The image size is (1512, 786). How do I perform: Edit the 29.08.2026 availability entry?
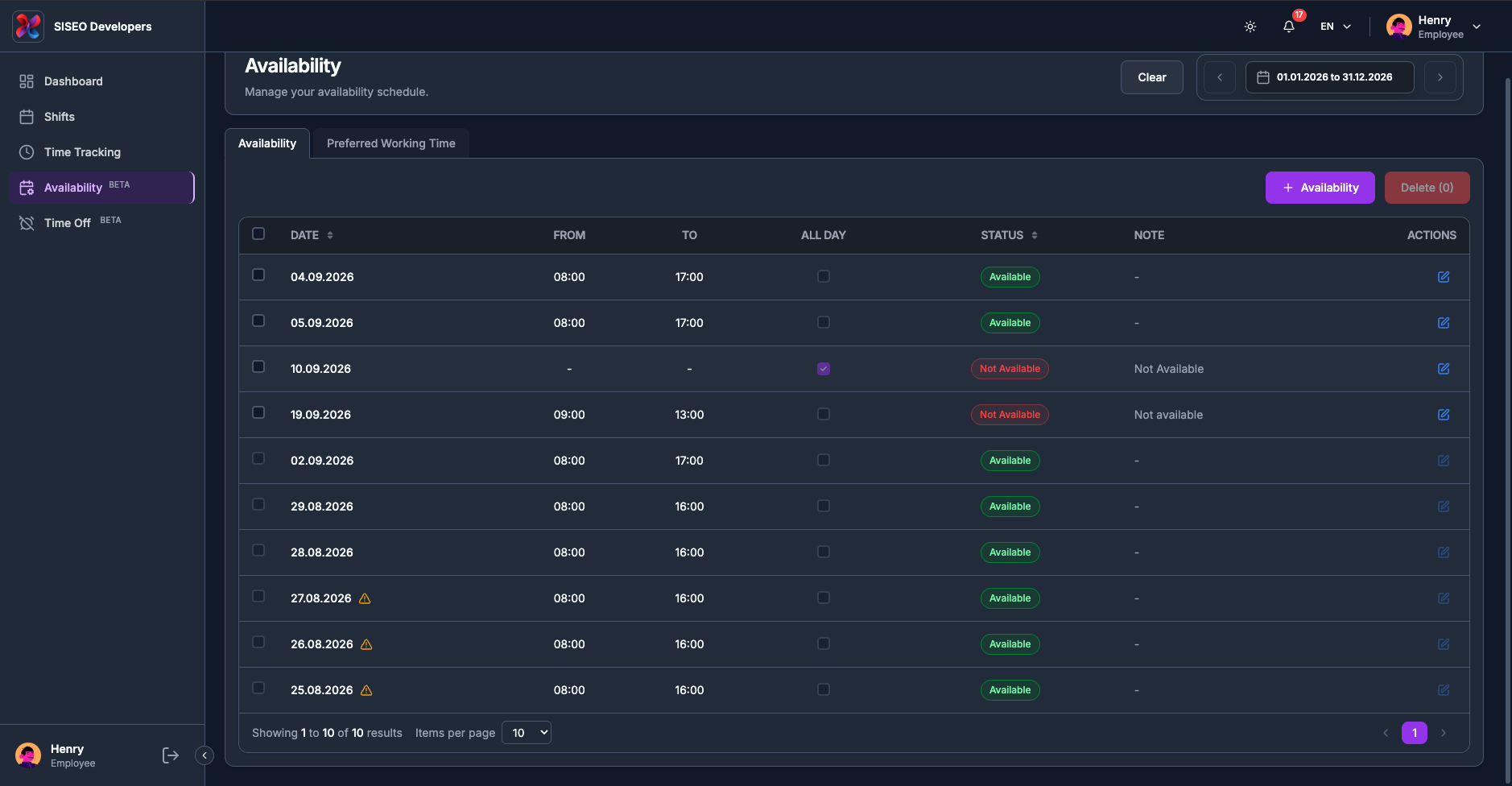click(x=1444, y=507)
